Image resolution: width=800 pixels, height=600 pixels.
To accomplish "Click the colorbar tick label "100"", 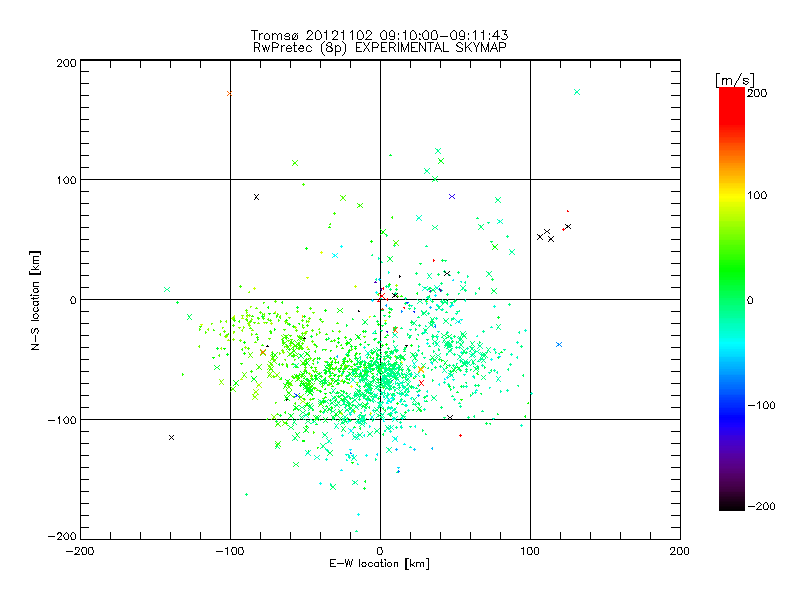I will (757, 195).
